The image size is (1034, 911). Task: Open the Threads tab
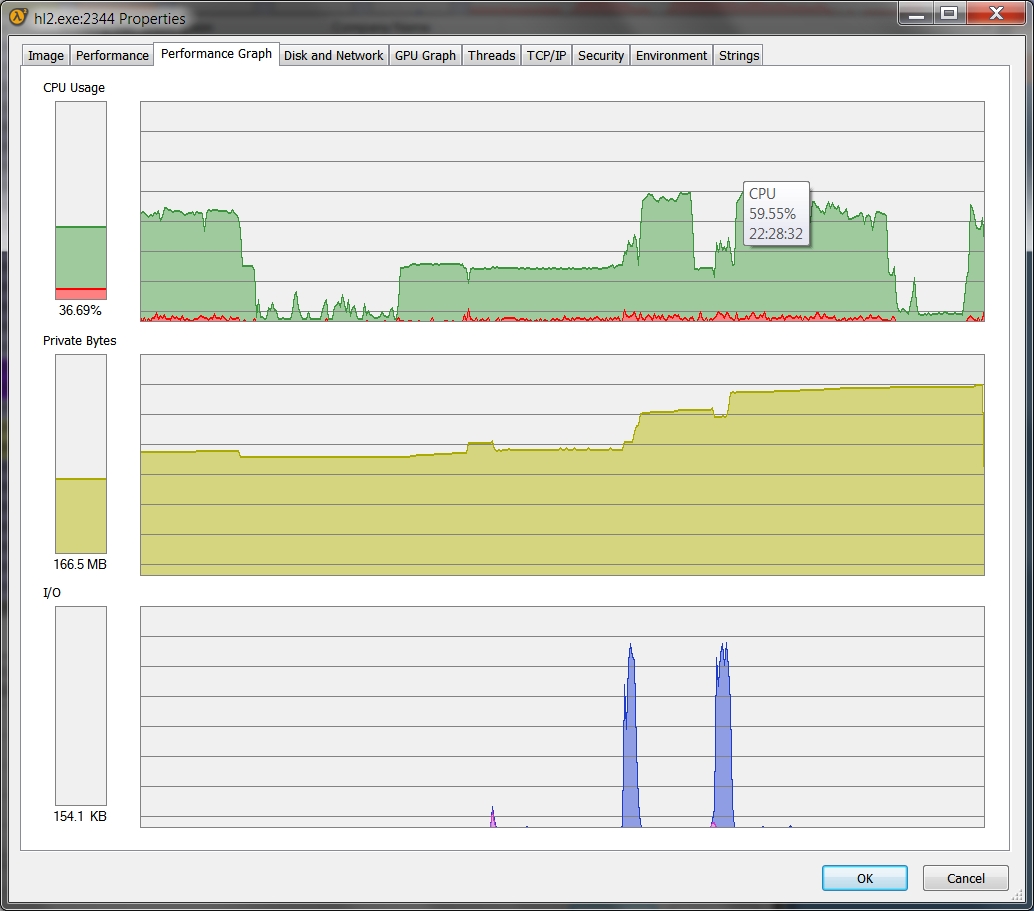491,55
